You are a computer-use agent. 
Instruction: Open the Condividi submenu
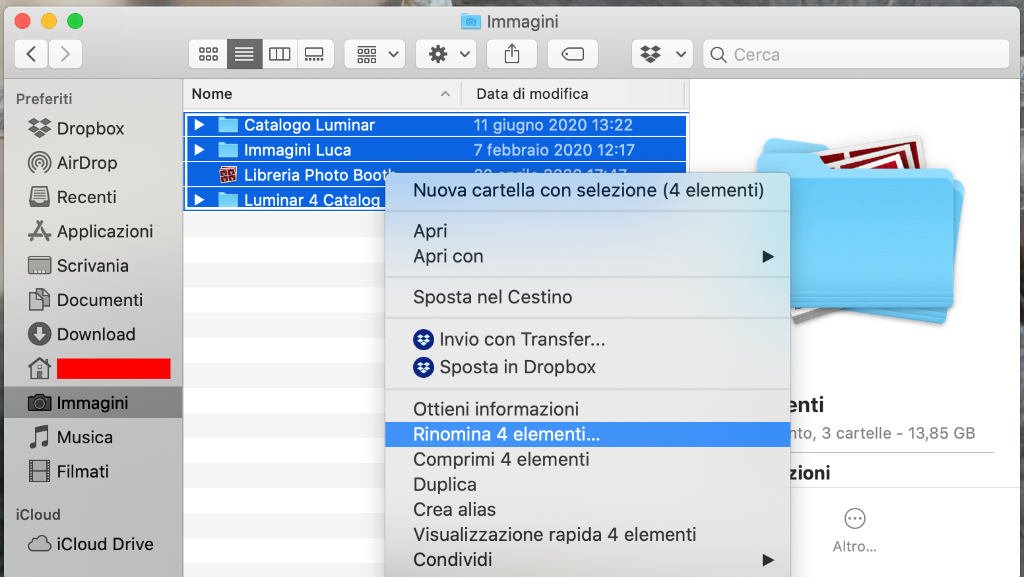coord(588,560)
